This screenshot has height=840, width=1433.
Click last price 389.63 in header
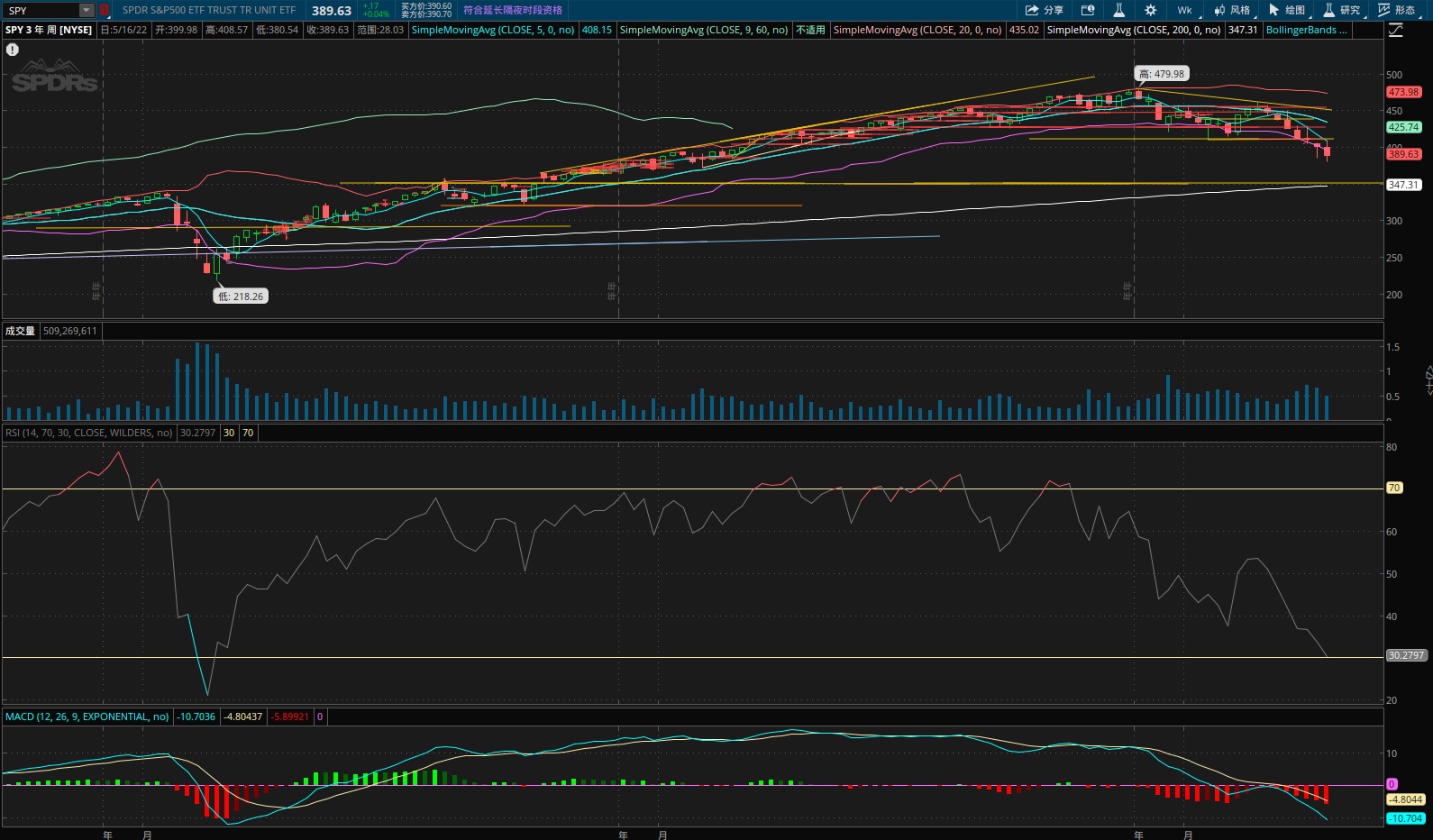point(332,11)
